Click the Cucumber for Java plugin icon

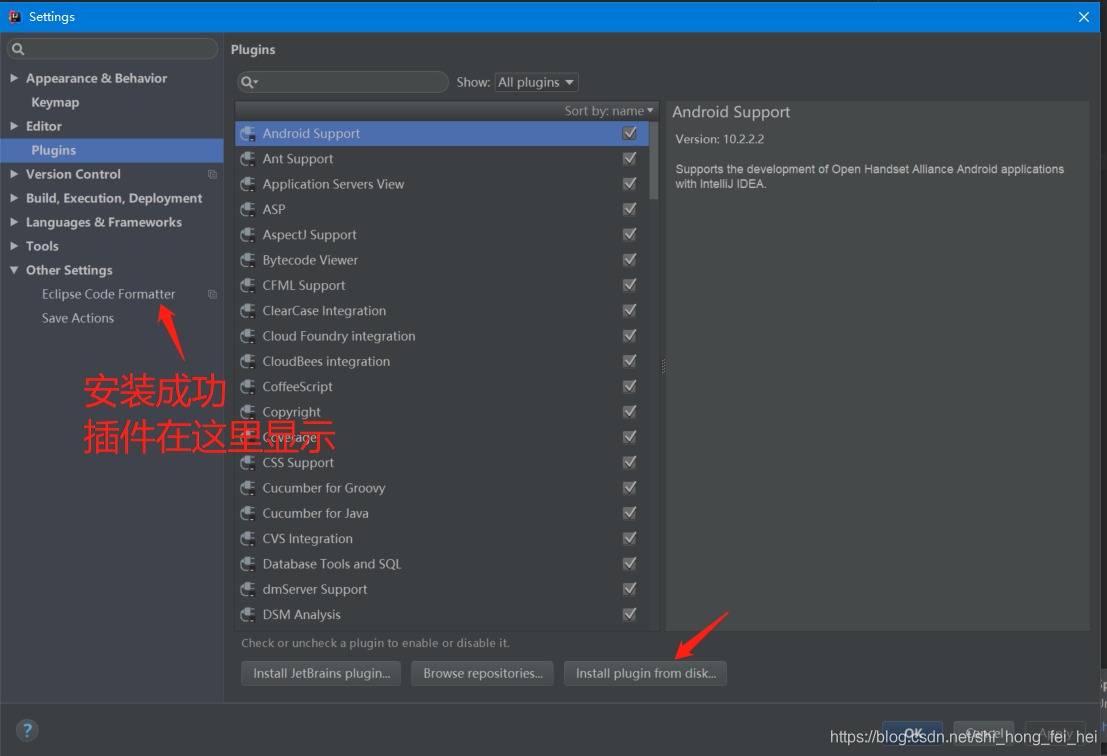click(x=248, y=513)
